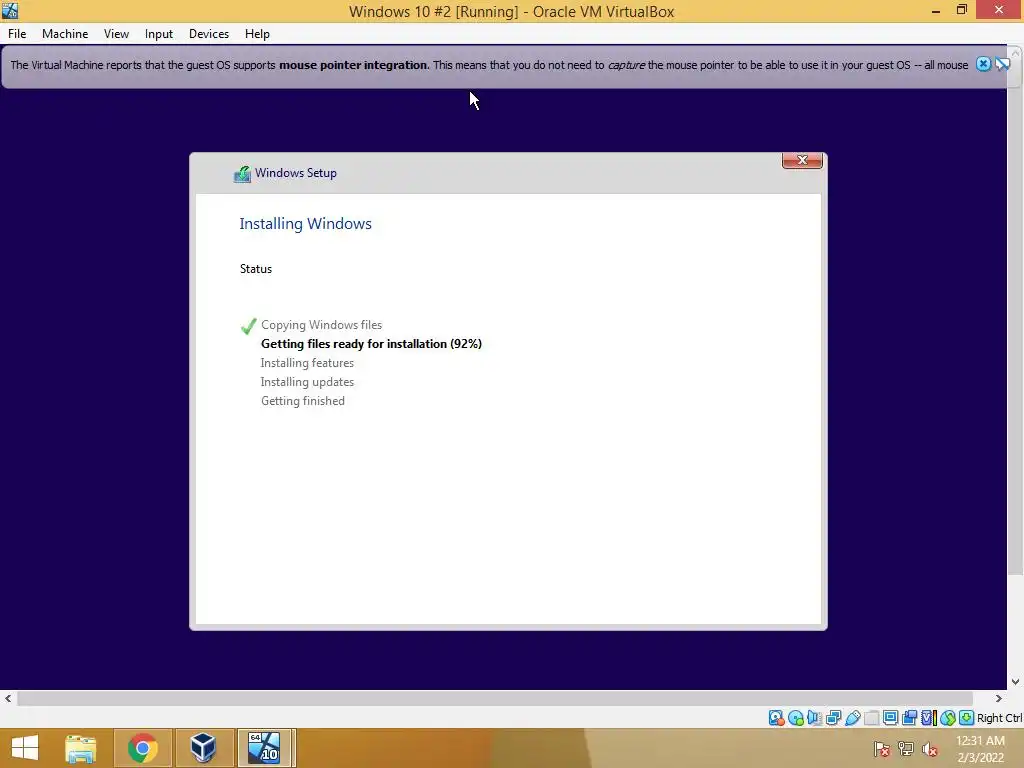The height and width of the screenshot is (768, 1024).
Task: Click the horizontal scrollbar right arrow
Action: click(x=999, y=698)
